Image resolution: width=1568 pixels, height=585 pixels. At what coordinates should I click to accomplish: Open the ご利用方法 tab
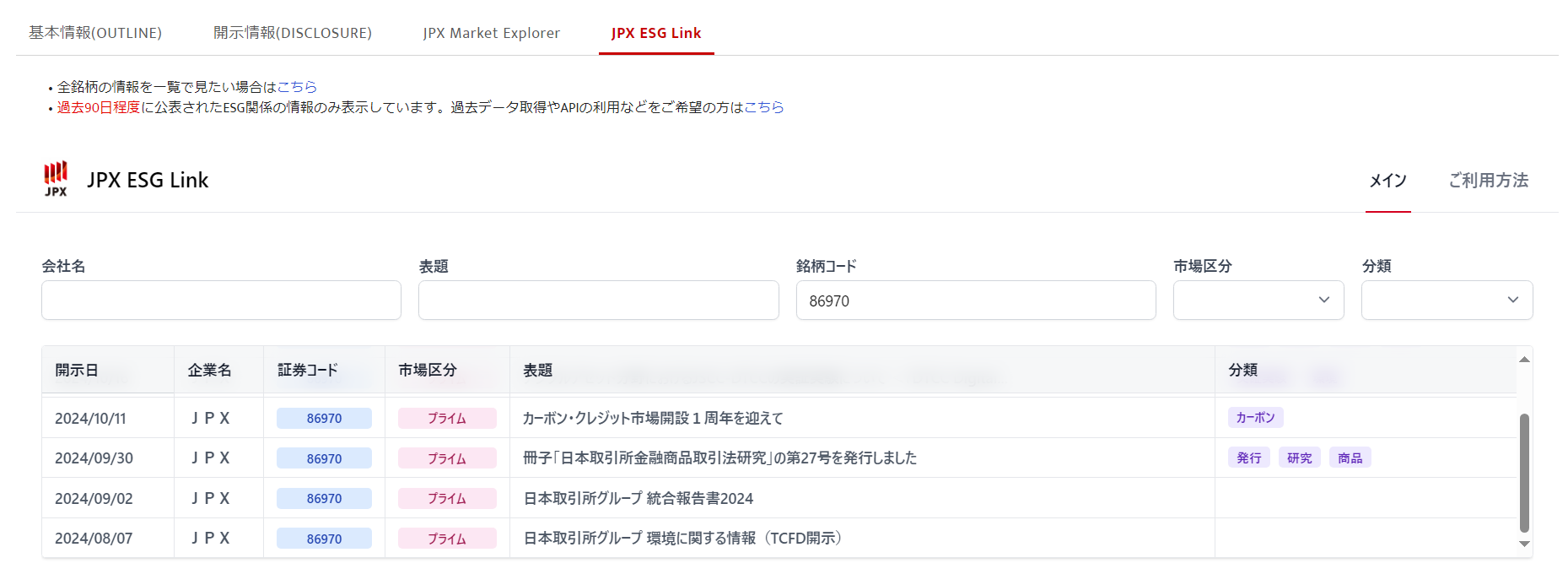click(1489, 181)
